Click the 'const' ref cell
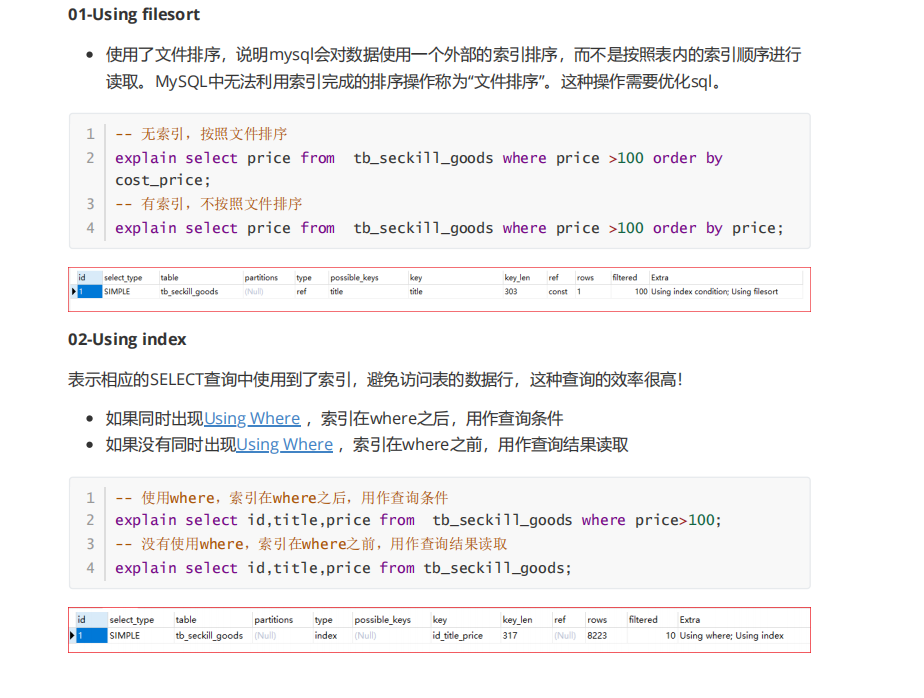 pyautogui.click(x=558, y=292)
